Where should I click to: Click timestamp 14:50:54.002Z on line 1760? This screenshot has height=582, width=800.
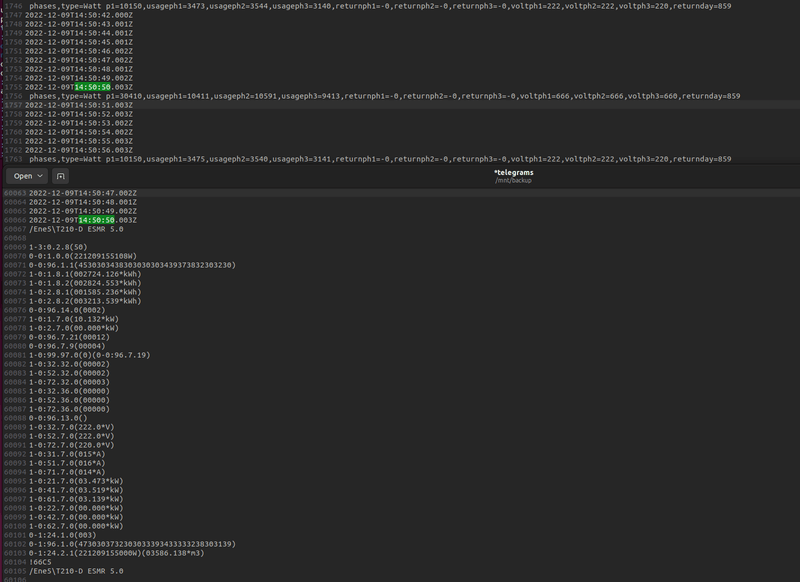[x=79, y=132]
